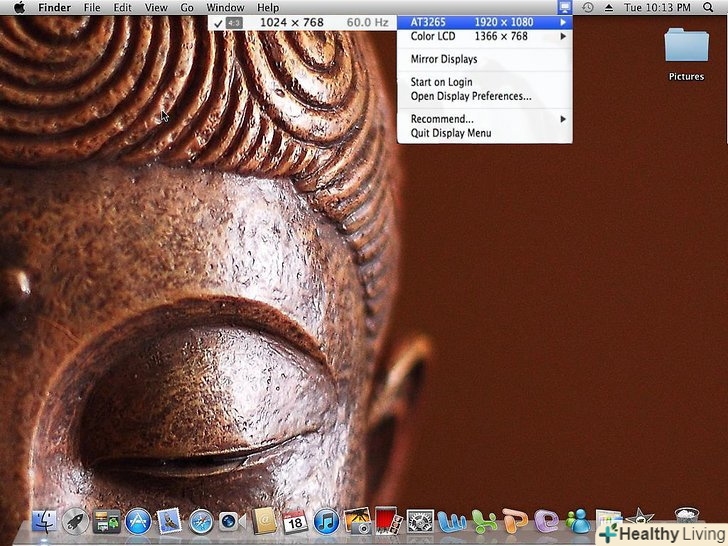728x546 pixels.
Task: Open the Window menu
Action: click(x=225, y=7)
